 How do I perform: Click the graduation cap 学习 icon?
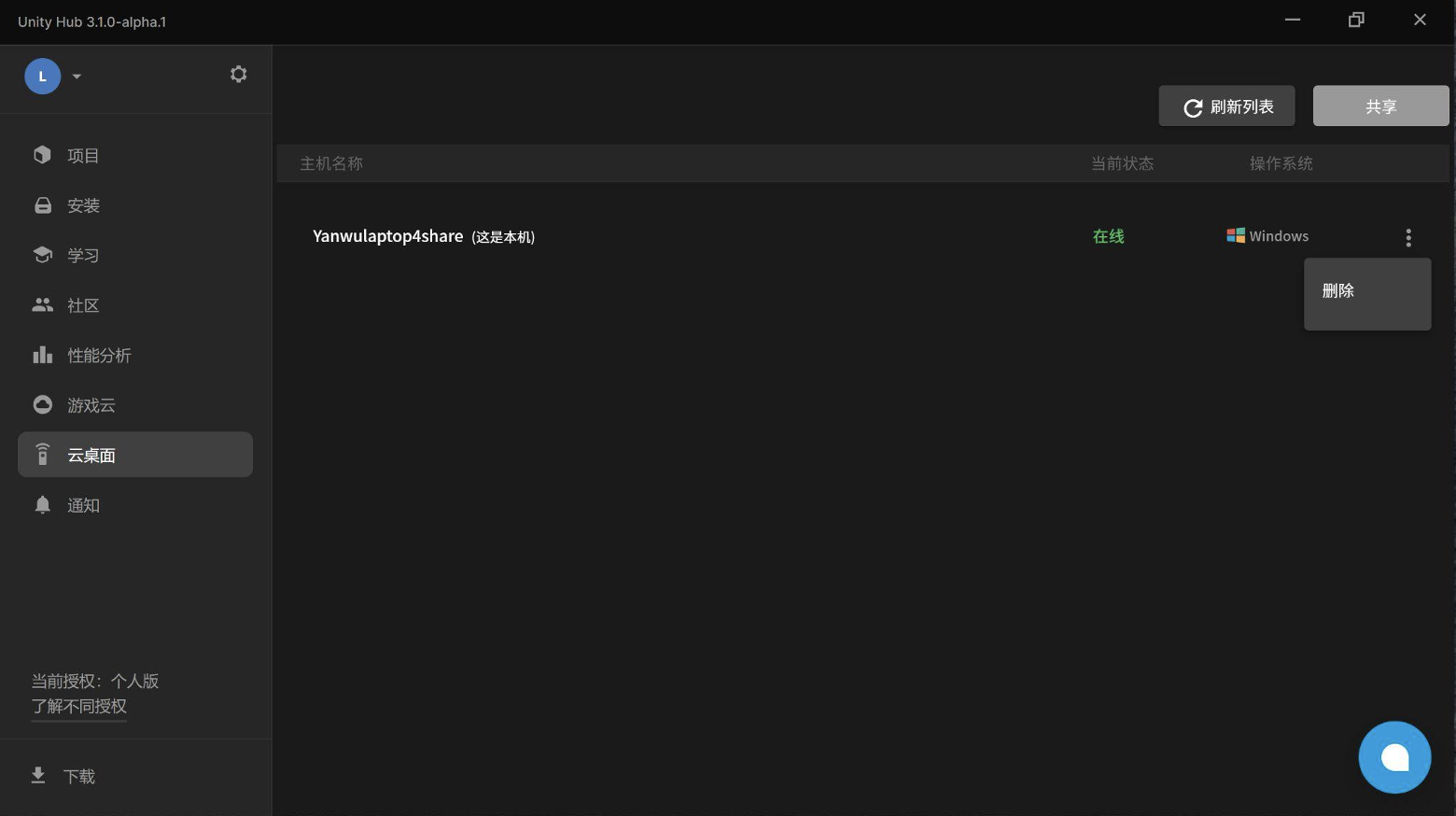[43, 255]
